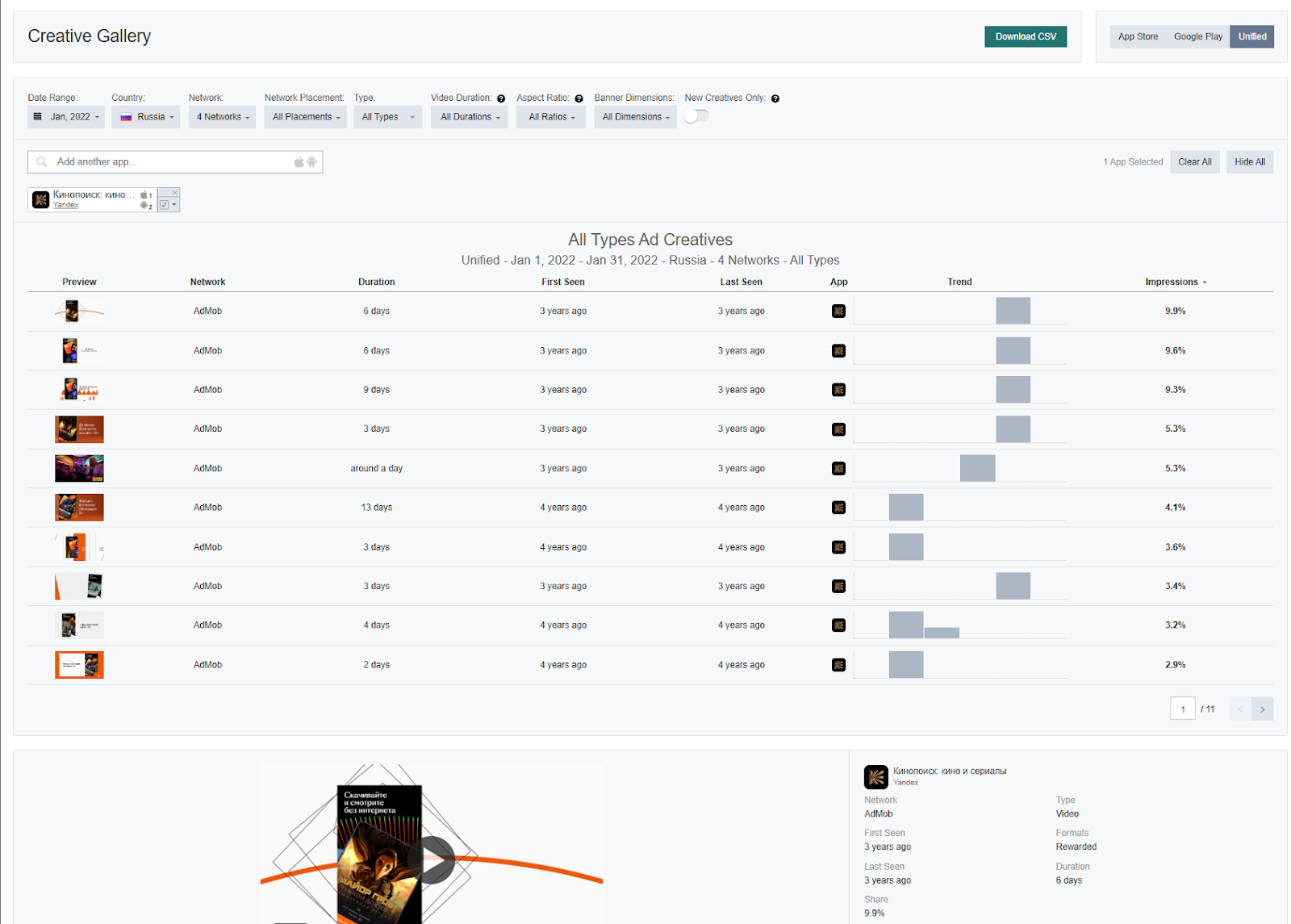Open the creative thumbnail in the around-a-day row
Screen dimensions: 1291x924
pyautogui.click(x=79, y=469)
